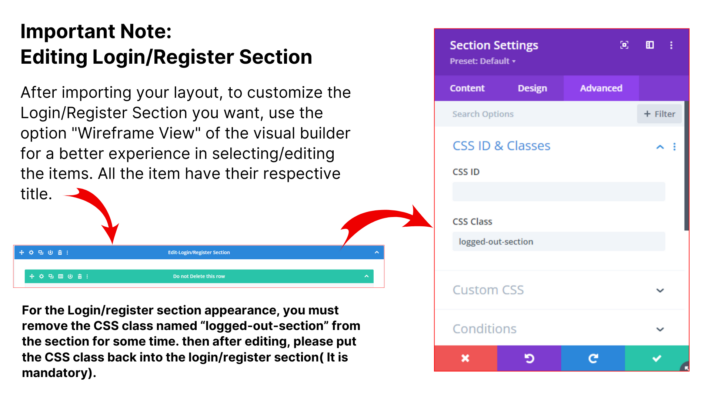
Task: Expand the Custom CSS group
Action: (560, 290)
